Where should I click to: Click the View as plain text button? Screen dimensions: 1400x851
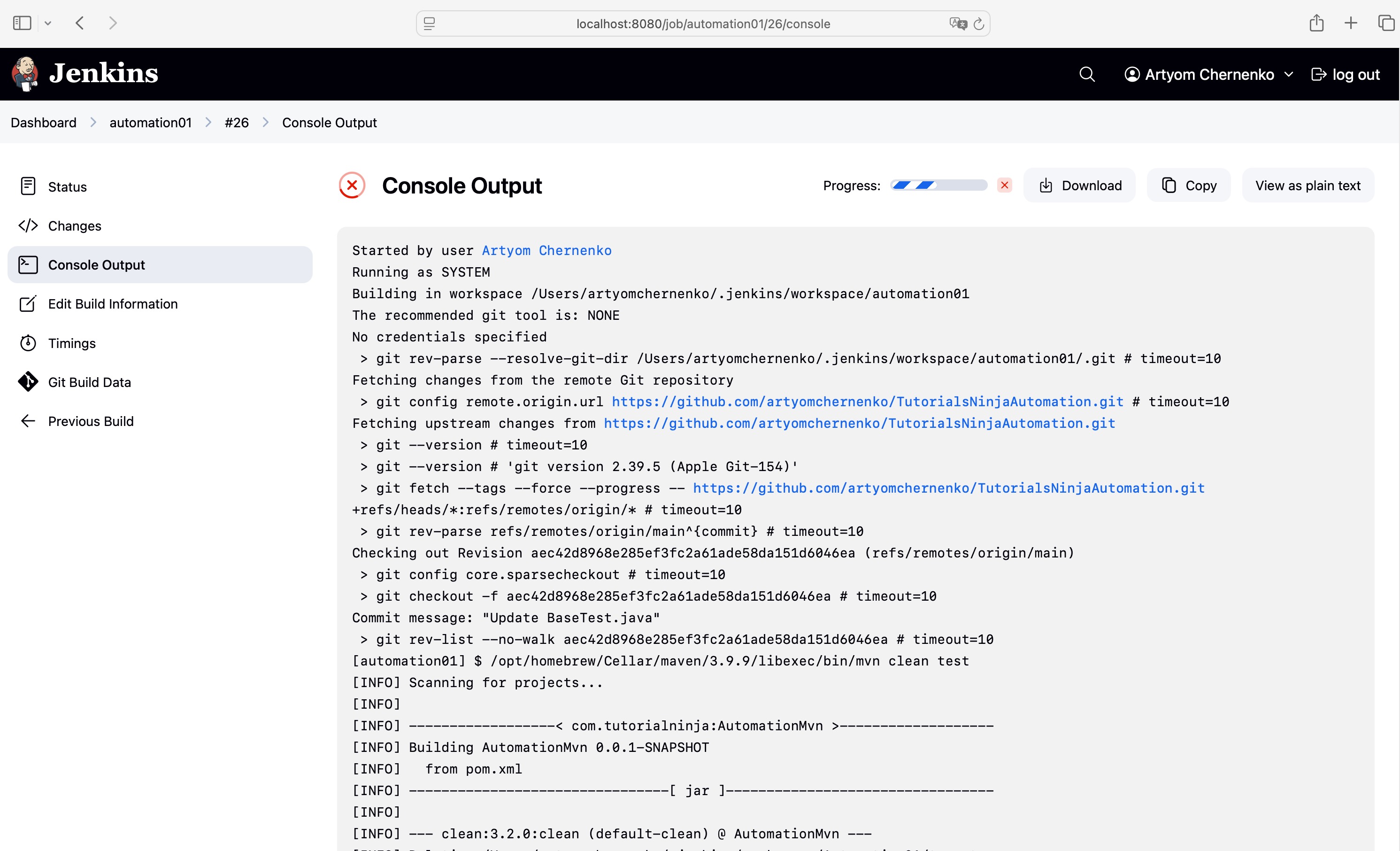(x=1308, y=186)
